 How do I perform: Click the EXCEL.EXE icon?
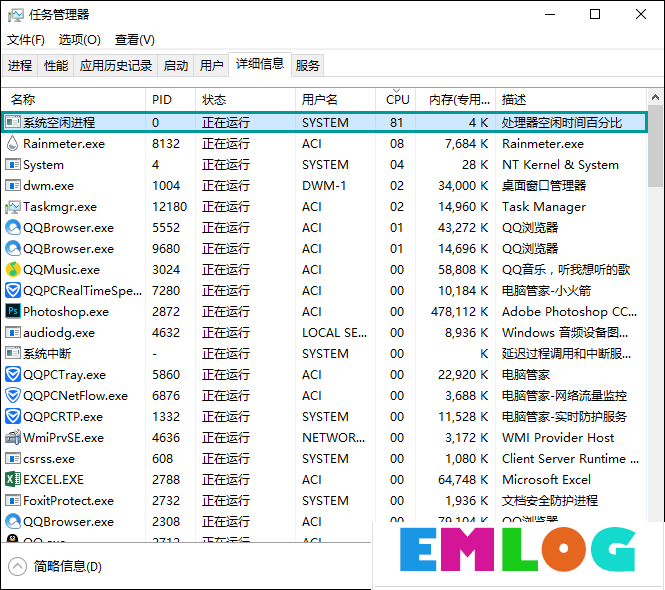click(x=13, y=479)
